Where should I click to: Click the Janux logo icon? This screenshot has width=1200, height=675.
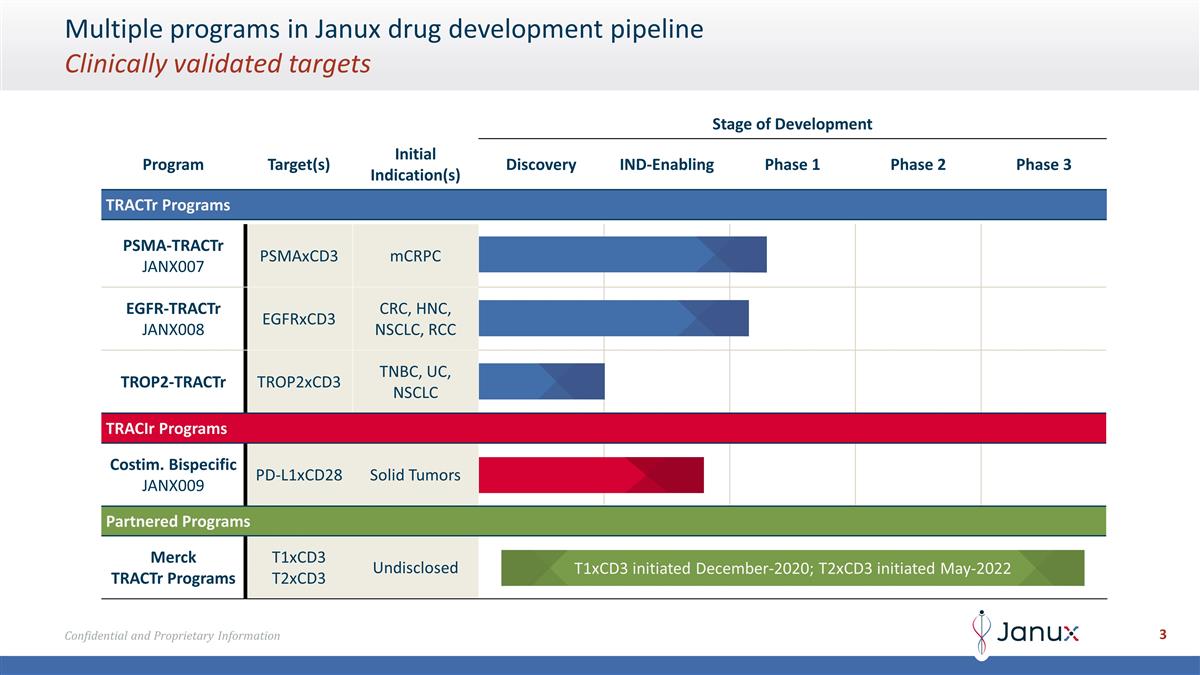point(983,635)
